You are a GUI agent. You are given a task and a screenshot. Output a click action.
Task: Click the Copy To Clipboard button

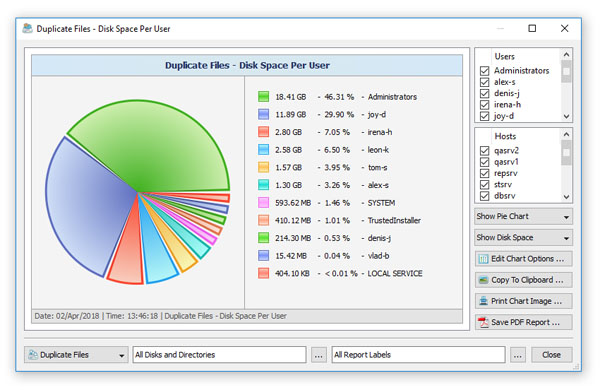pyautogui.click(x=523, y=280)
